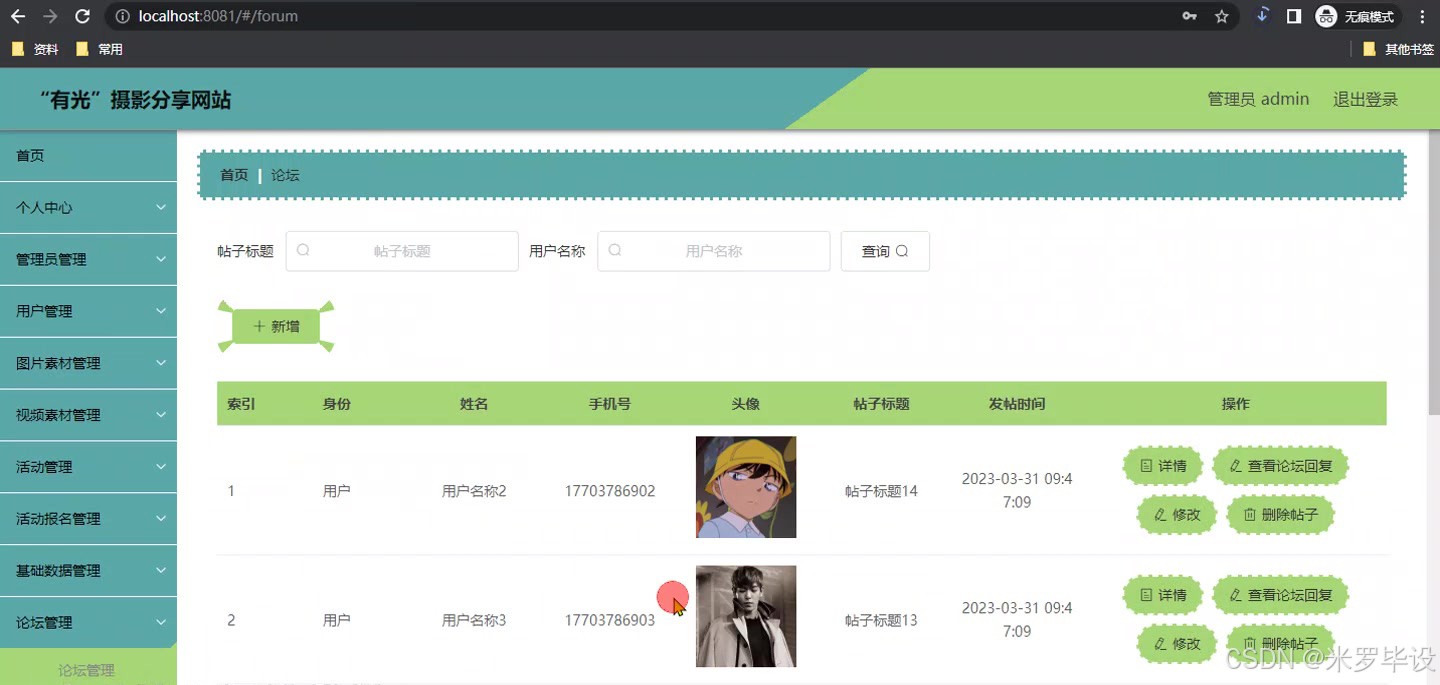The image size is (1440, 685).
Task: Click the 查询 search button
Action: click(x=884, y=250)
